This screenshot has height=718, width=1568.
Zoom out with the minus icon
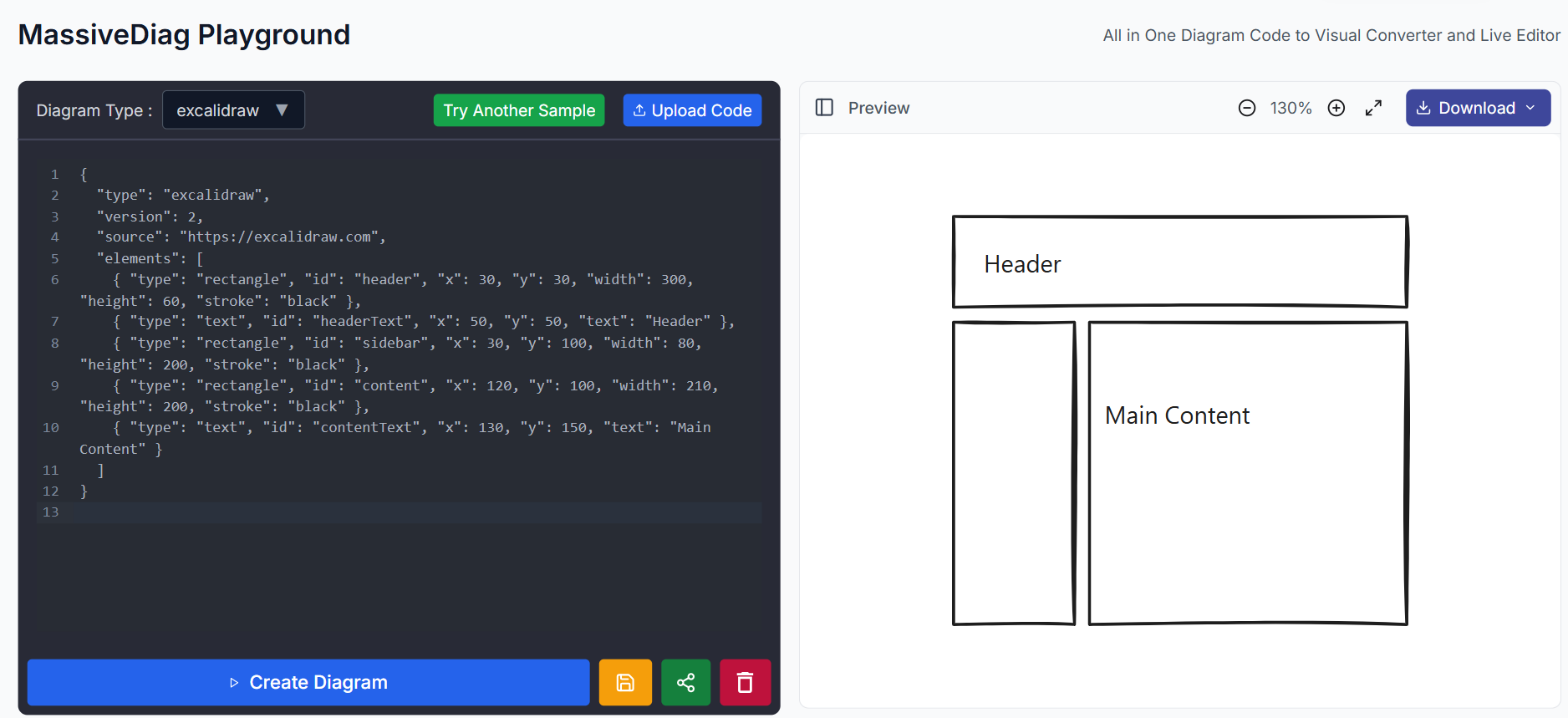click(x=1246, y=108)
